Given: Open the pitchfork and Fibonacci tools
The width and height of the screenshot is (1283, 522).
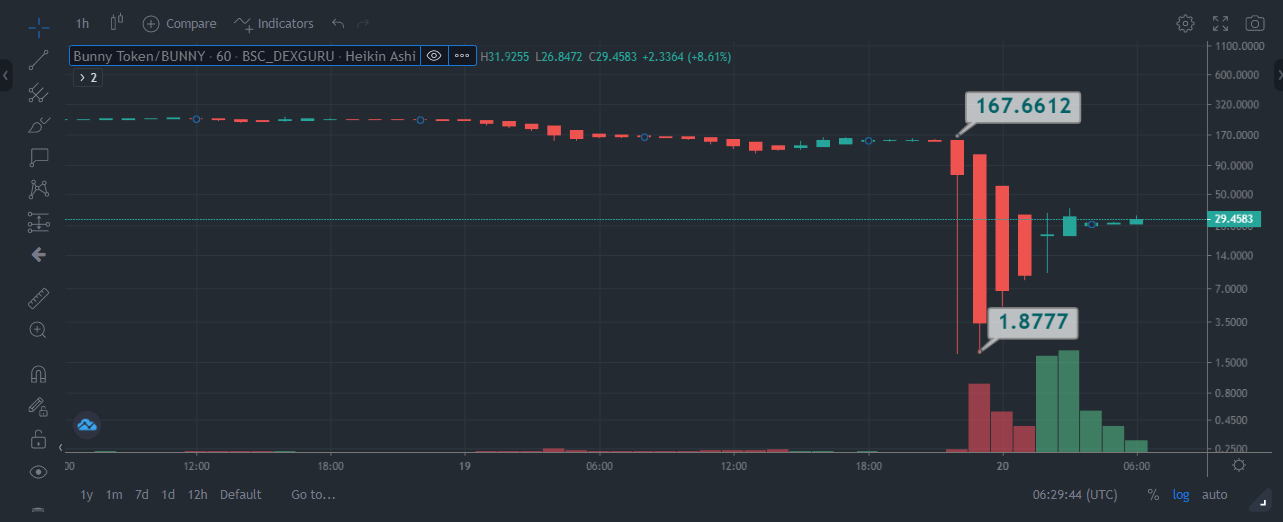Looking at the screenshot, I should coord(38,93).
